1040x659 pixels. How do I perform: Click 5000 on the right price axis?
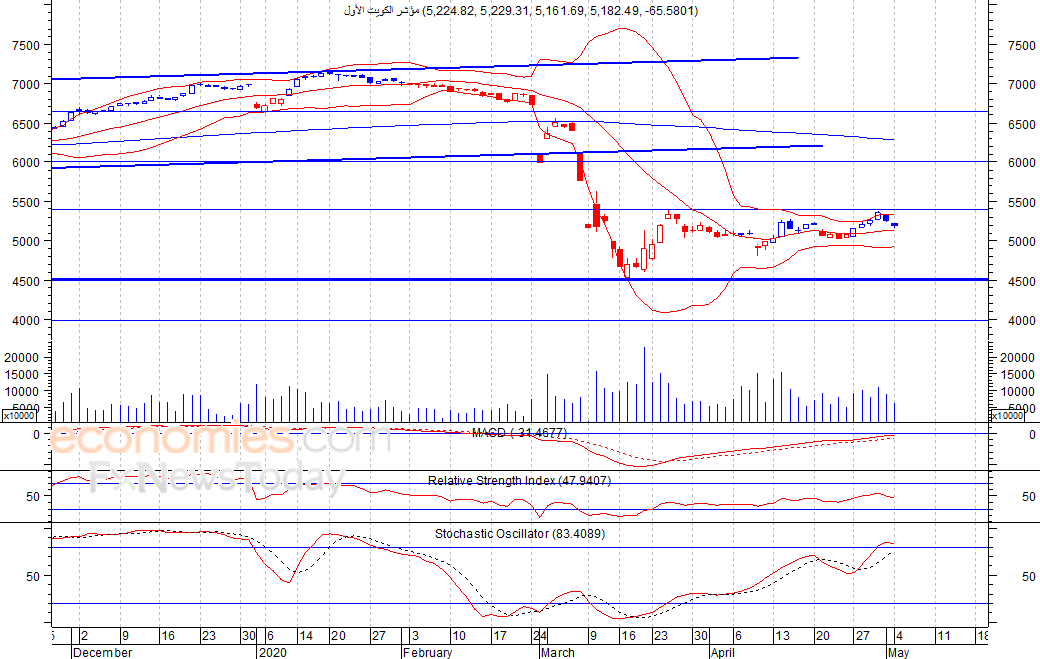(1021, 242)
